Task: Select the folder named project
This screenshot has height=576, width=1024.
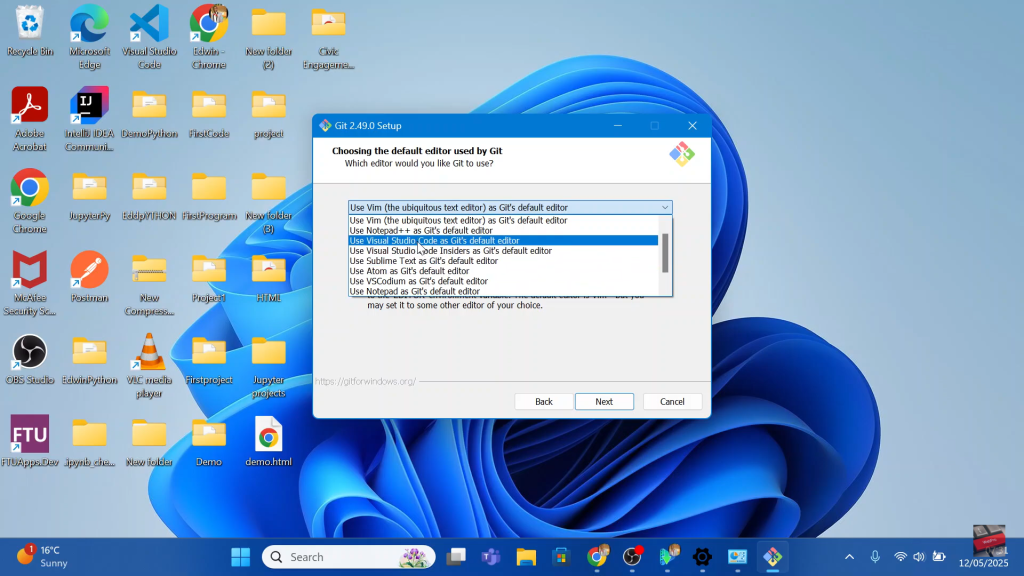Action: point(268,114)
